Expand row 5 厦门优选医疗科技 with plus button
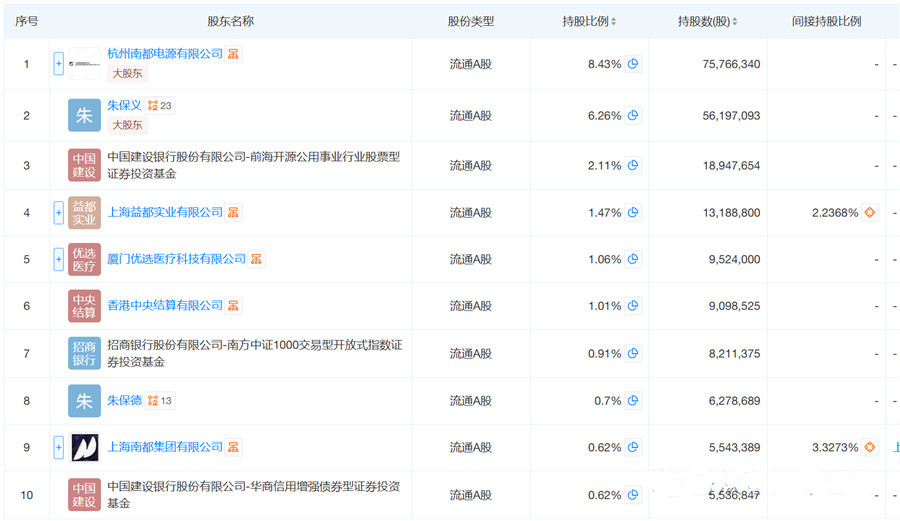 [x=59, y=259]
